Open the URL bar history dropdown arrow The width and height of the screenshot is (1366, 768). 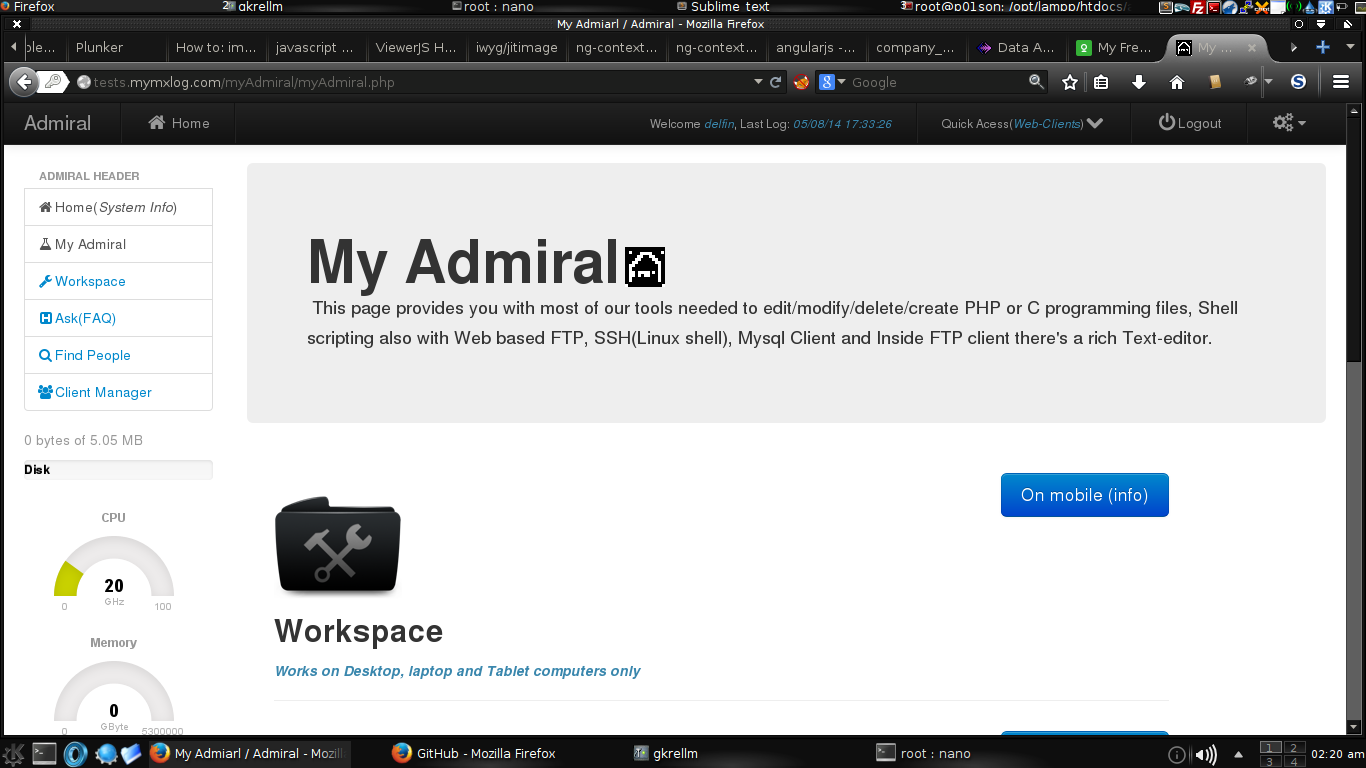pyautogui.click(x=758, y=82)
